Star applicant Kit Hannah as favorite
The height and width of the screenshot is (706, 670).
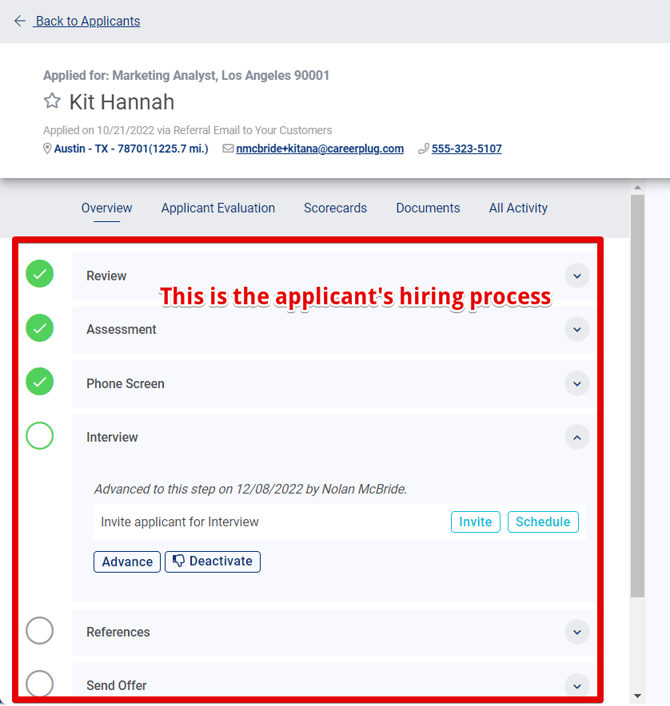tap(52, 101)
